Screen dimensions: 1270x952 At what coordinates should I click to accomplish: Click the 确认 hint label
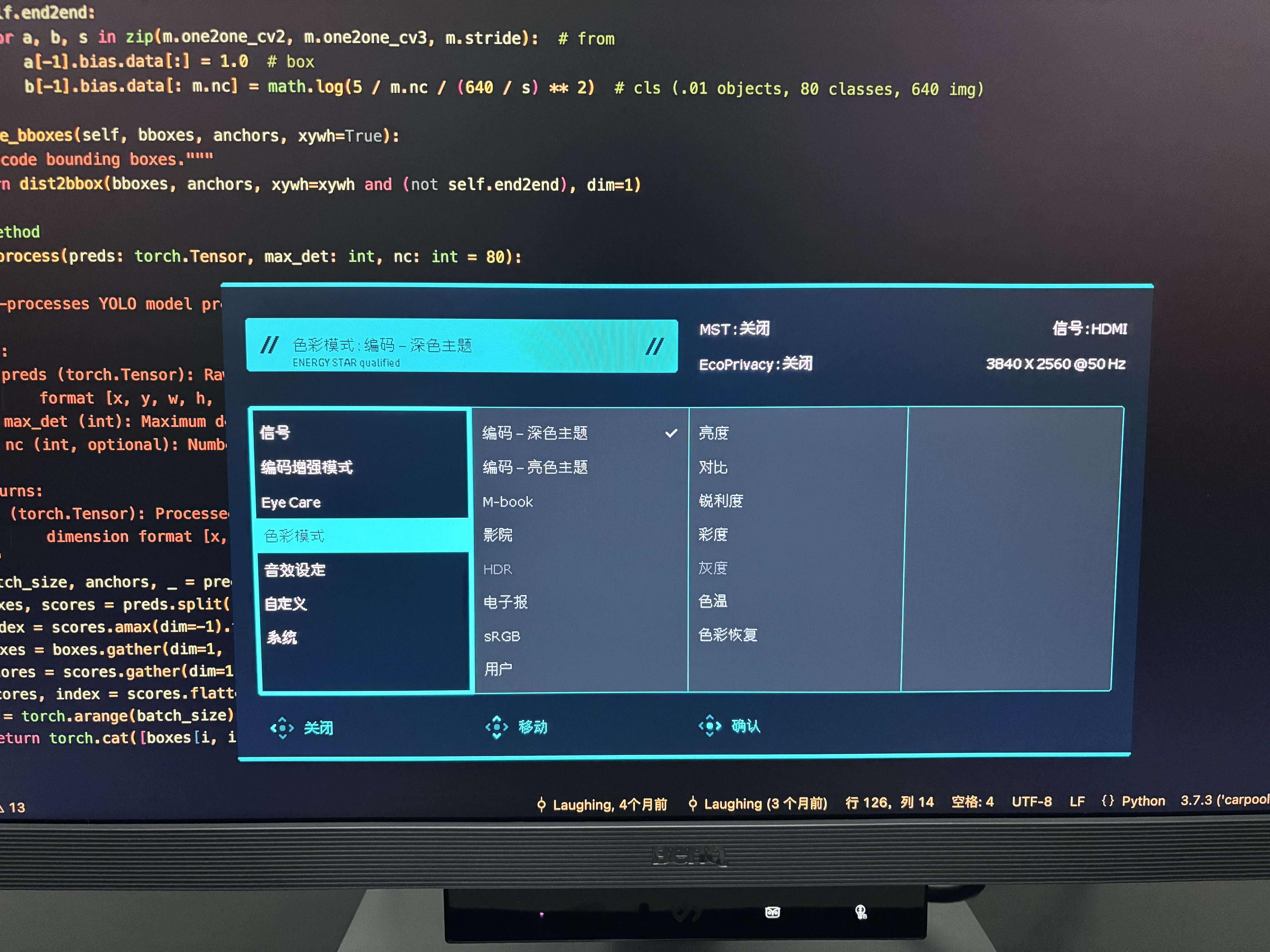(746, 726)
